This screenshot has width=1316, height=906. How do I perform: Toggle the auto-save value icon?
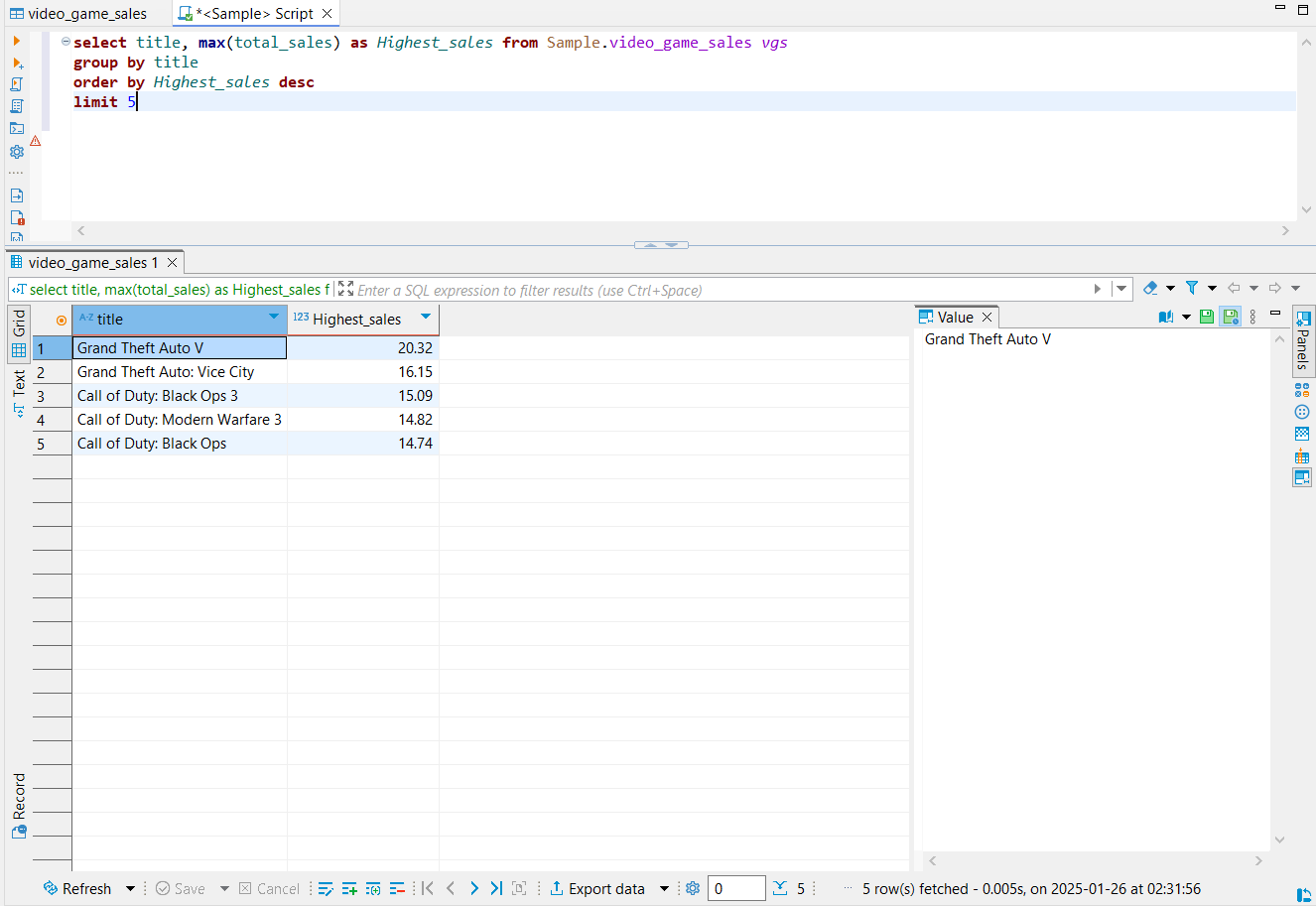point(1231,317)
